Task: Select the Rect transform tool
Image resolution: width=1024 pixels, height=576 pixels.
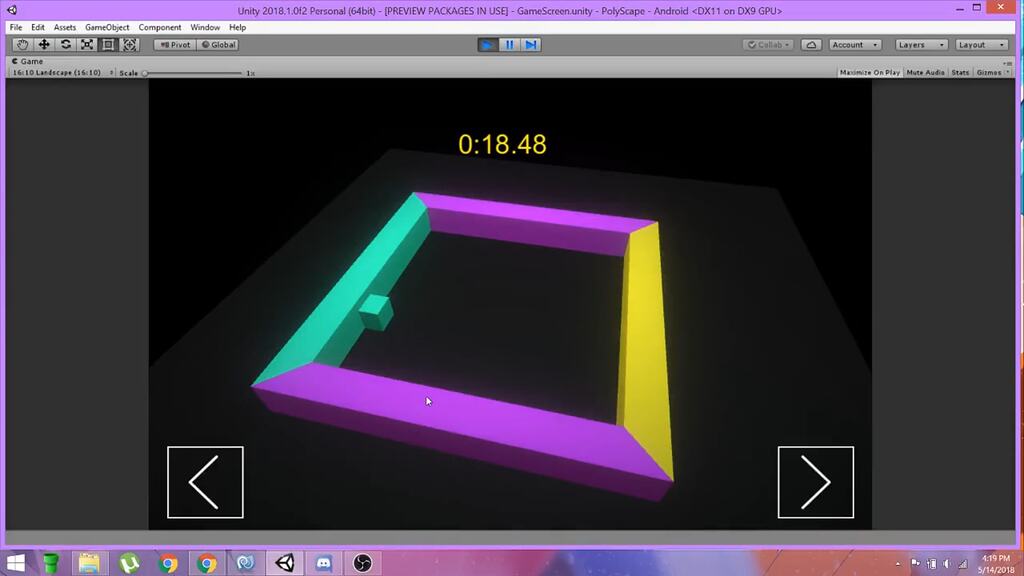Action: (x=108, y=44)
